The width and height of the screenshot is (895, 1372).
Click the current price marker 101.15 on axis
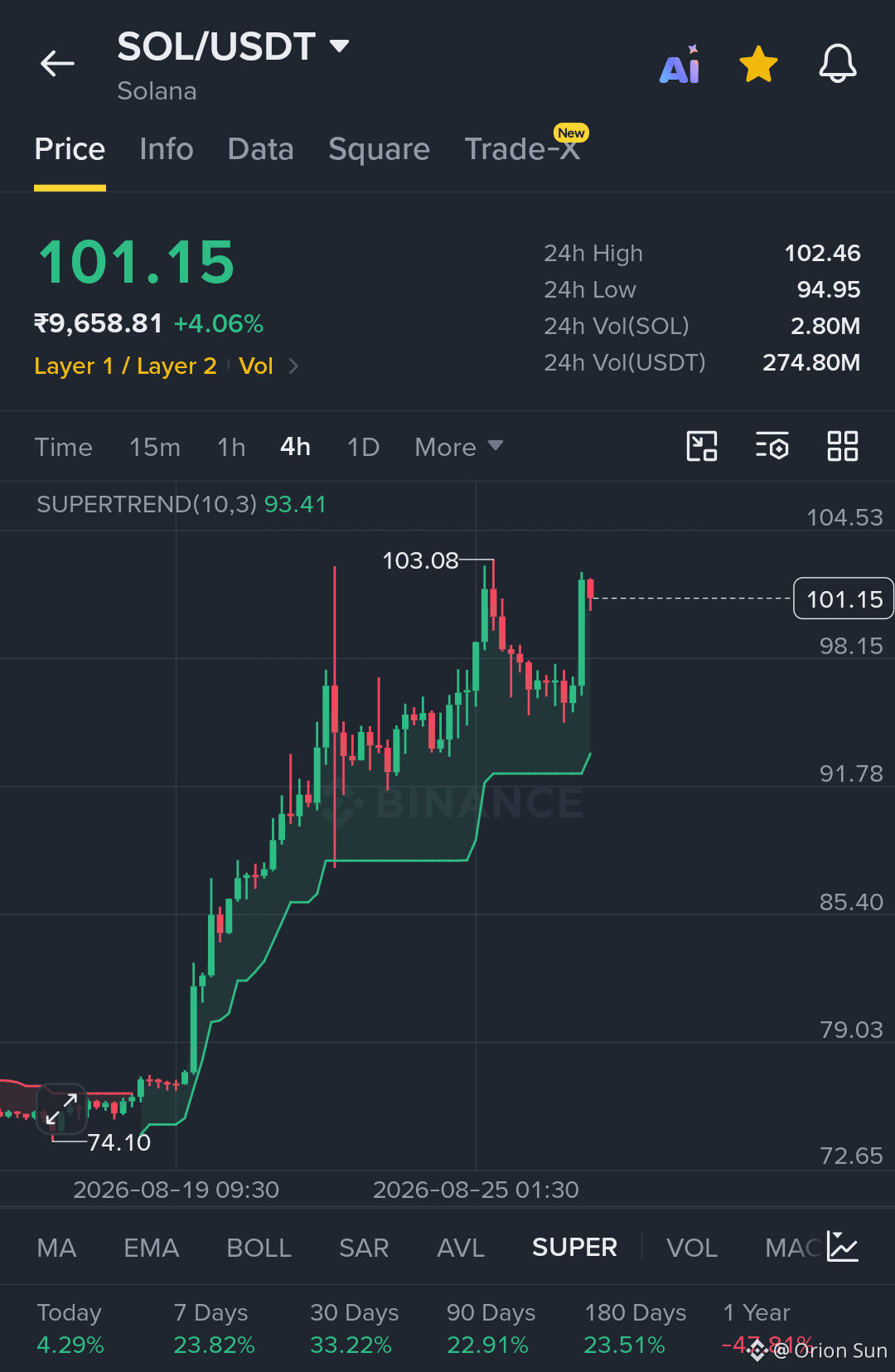coord(844,599)
